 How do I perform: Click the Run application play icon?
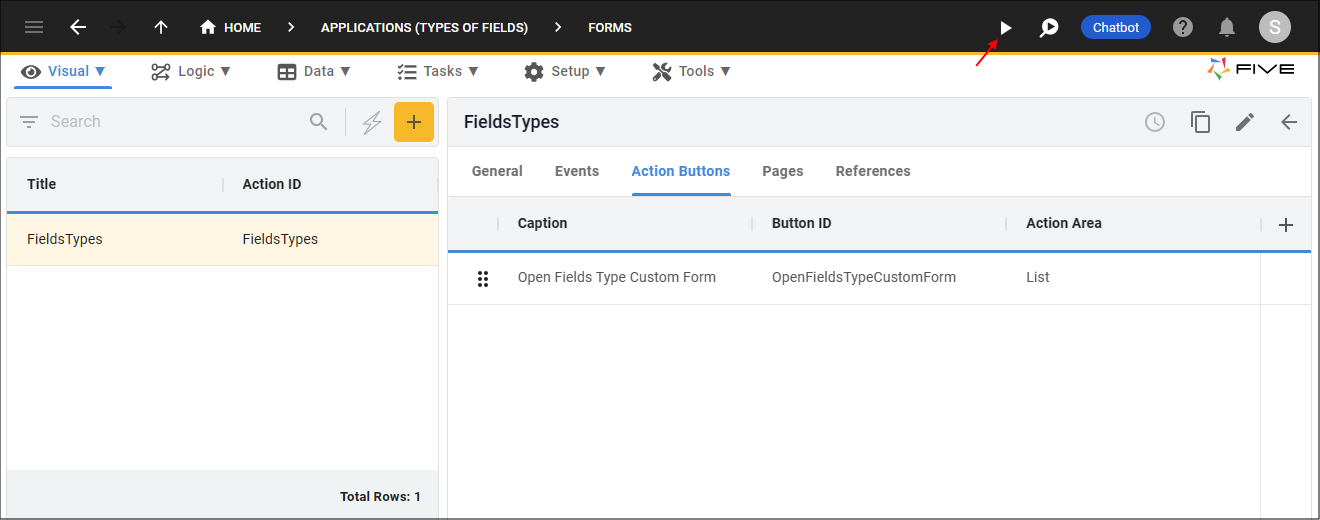coord(1006,28)
